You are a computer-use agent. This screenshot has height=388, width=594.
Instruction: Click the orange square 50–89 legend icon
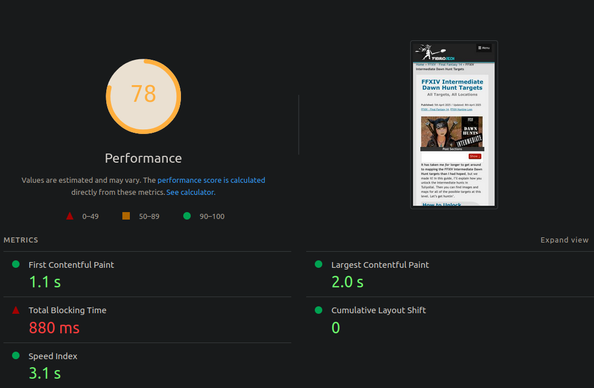(x=126, y=216)
